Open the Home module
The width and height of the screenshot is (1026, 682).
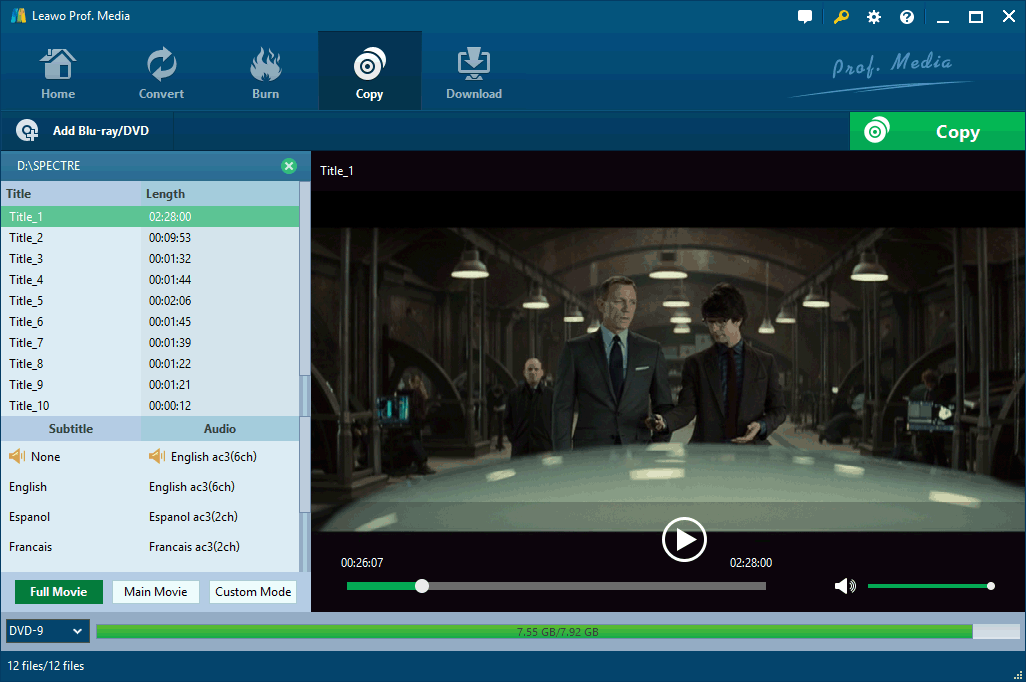click(58, 73)
